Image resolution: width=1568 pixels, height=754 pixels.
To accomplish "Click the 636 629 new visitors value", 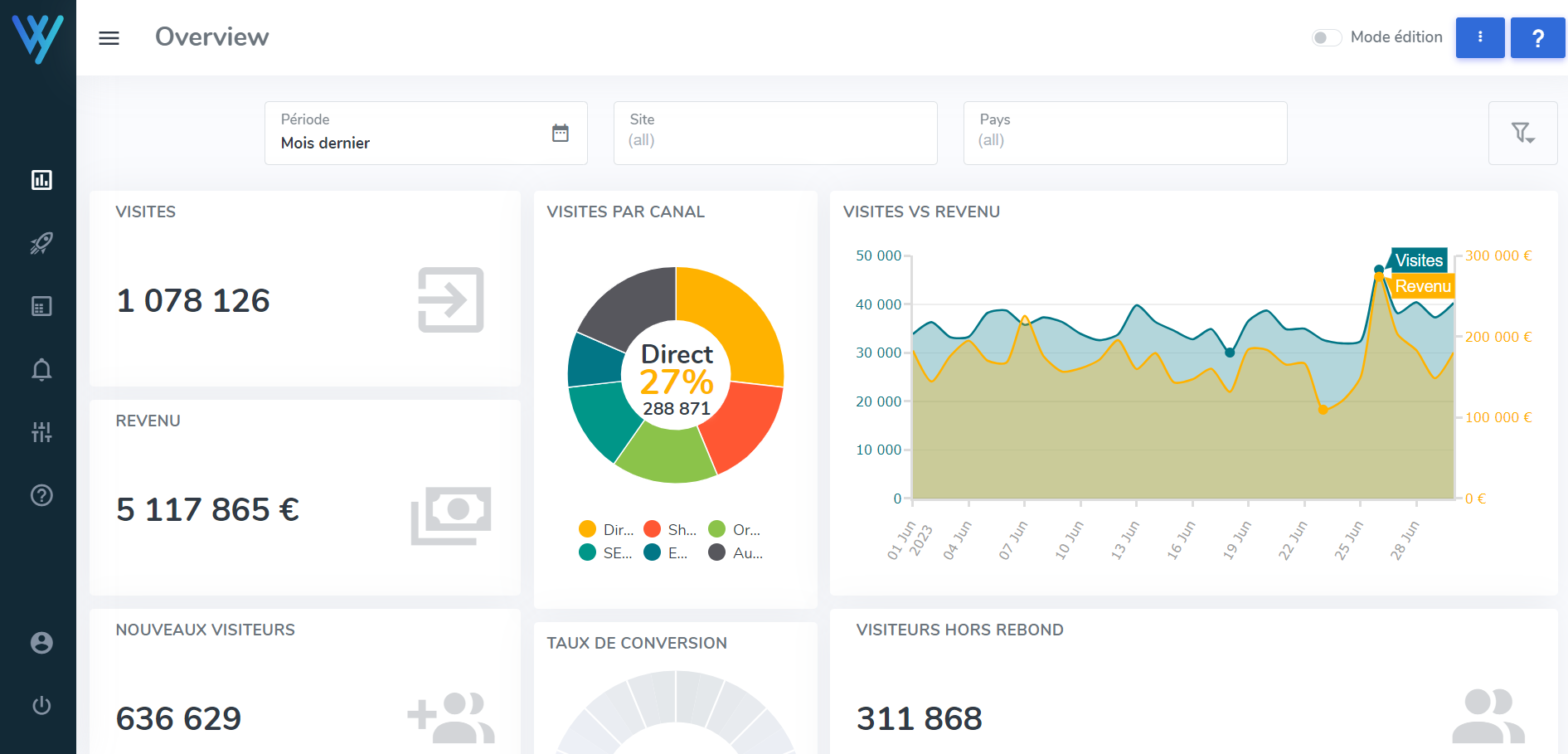I will (178, 718).
